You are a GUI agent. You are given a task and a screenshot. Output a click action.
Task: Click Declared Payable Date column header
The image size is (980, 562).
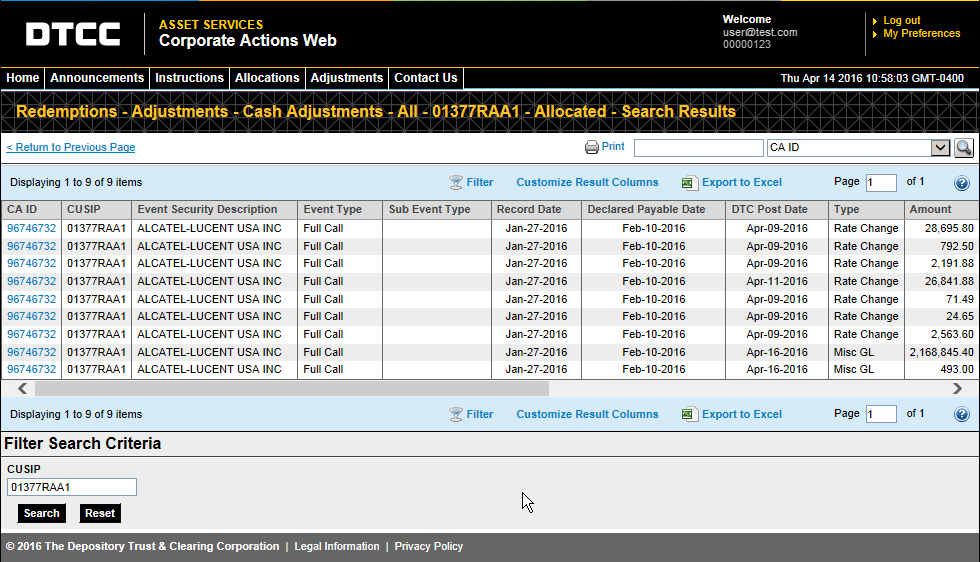pyautogui.click(x=653, y=209)
